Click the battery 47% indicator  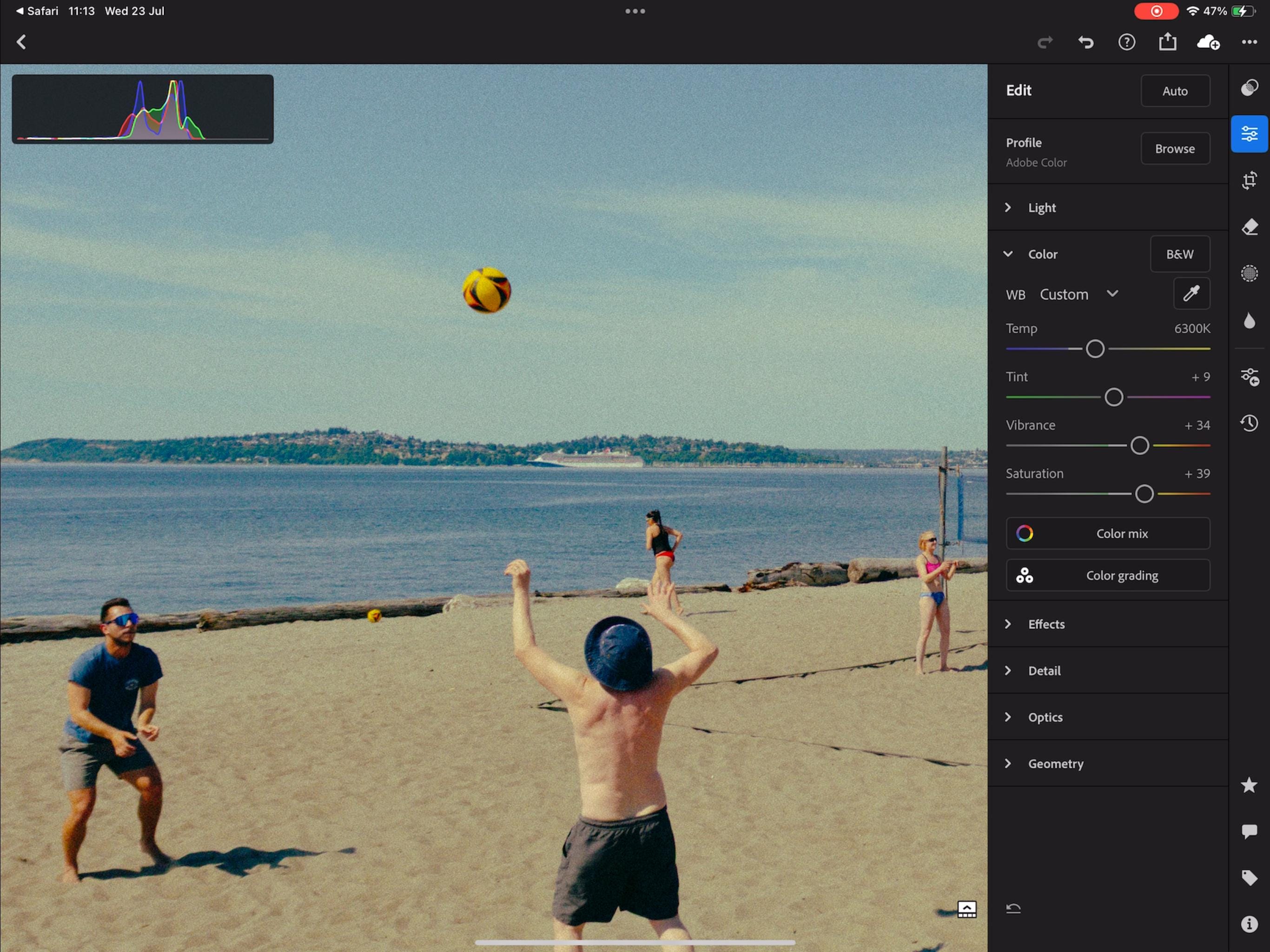pos(1229,11)
